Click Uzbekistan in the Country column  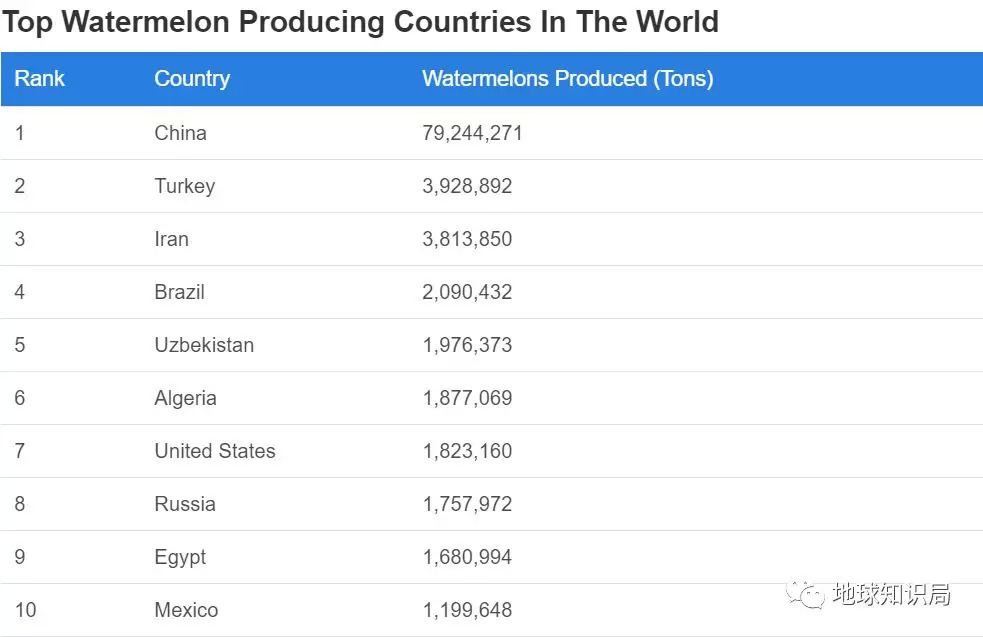(x=204, y=345)
